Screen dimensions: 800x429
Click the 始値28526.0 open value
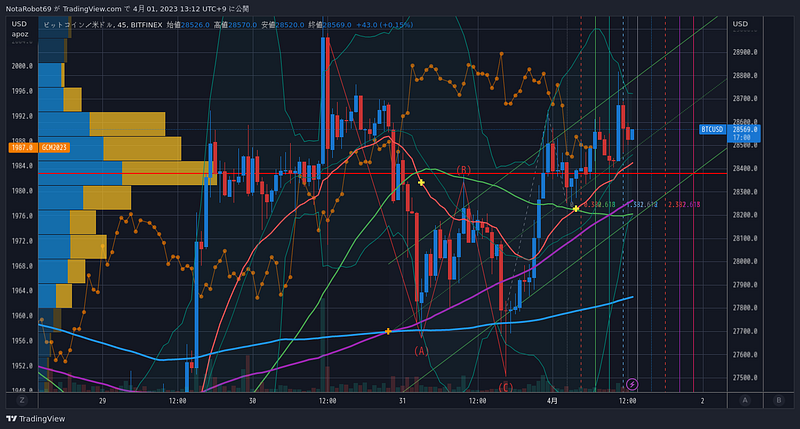(188, 24)
